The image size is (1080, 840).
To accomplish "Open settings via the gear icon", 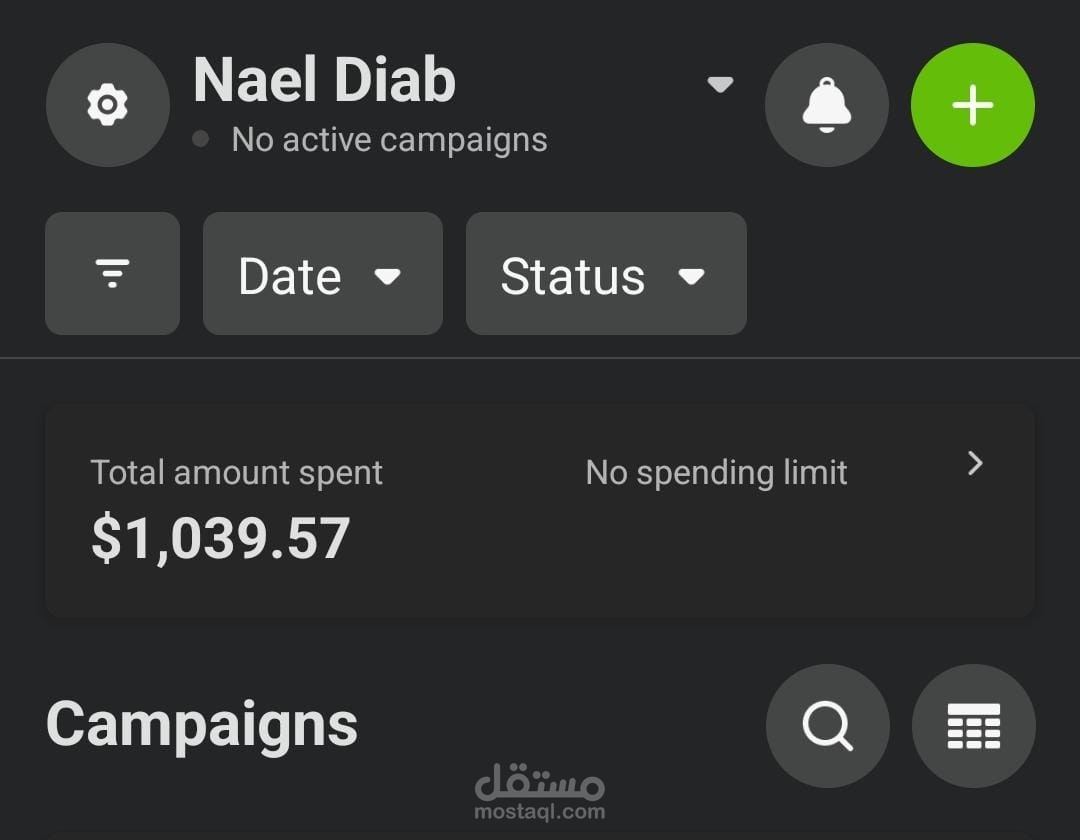I will tap(107, 105).
